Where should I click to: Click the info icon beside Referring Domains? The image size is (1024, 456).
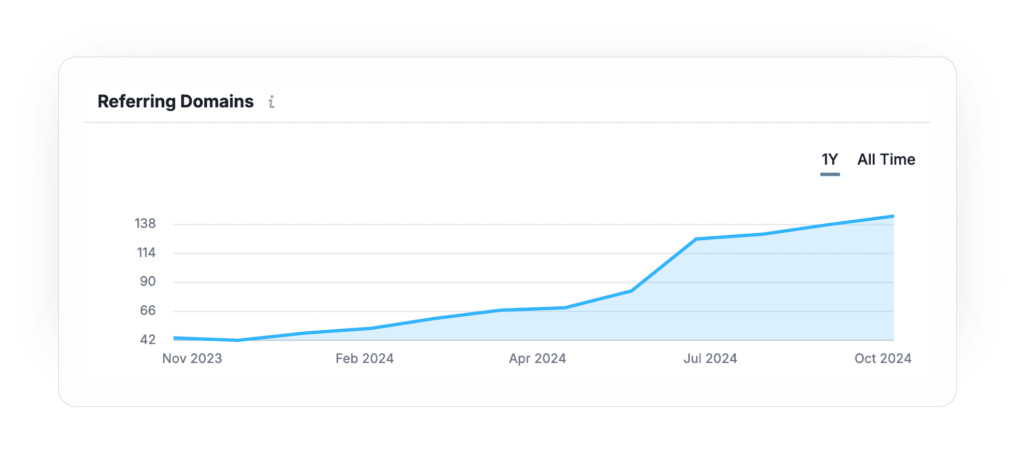pos(271,102)
